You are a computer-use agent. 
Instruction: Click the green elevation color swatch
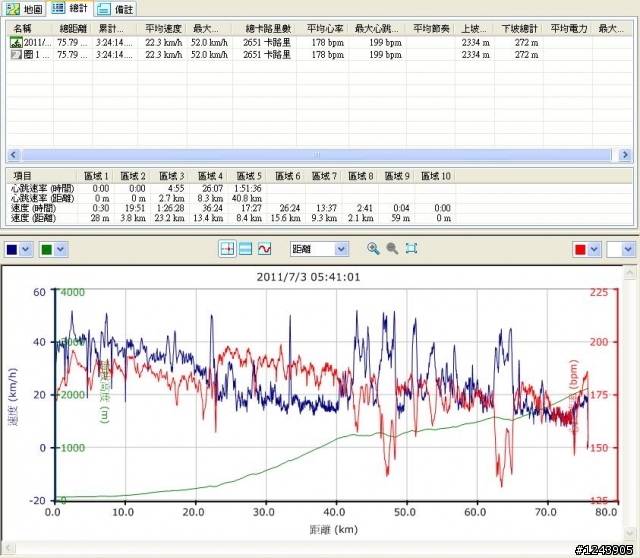click(x=47, y=249)
